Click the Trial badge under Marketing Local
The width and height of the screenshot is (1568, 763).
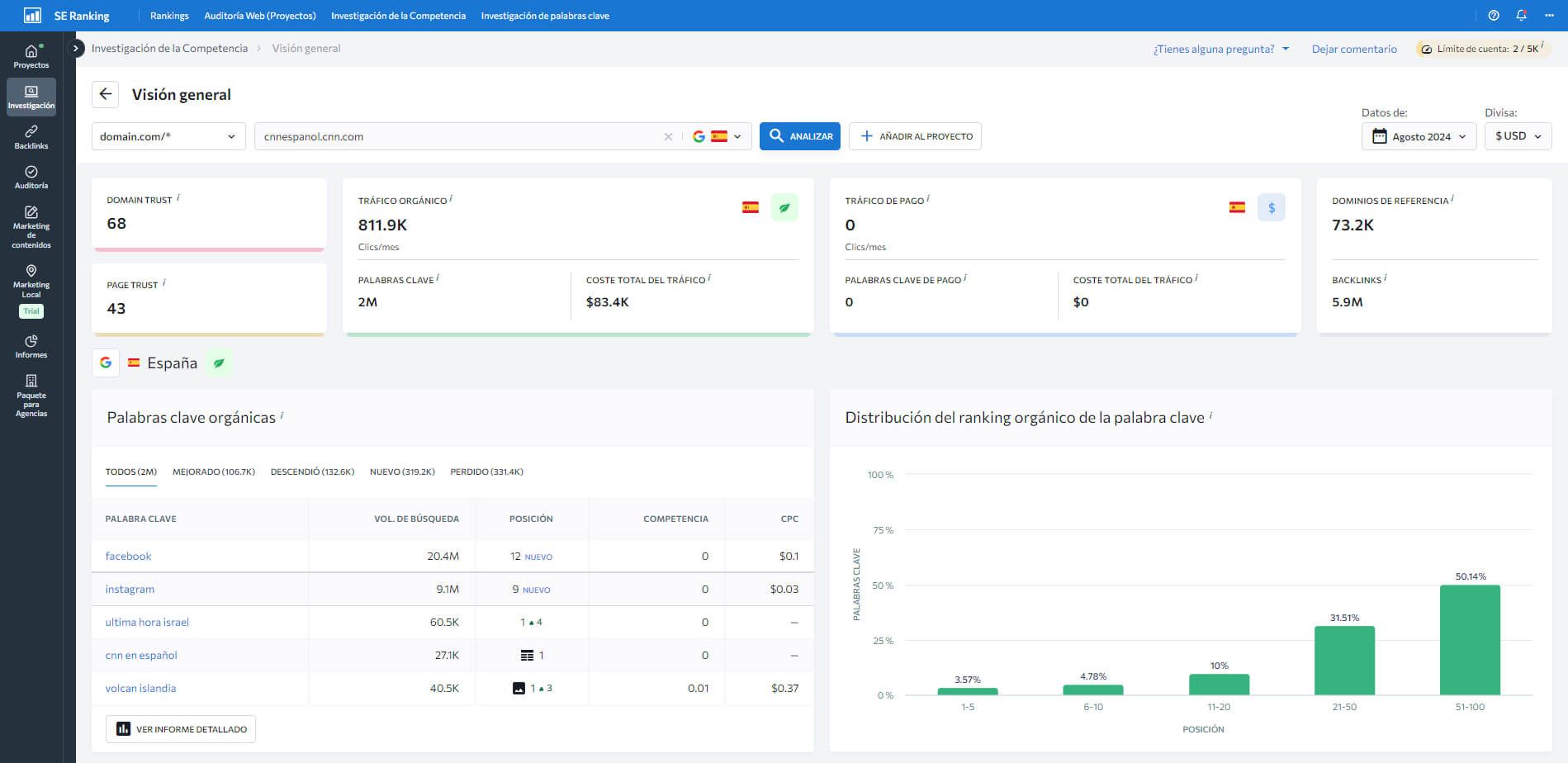(31, 311)
